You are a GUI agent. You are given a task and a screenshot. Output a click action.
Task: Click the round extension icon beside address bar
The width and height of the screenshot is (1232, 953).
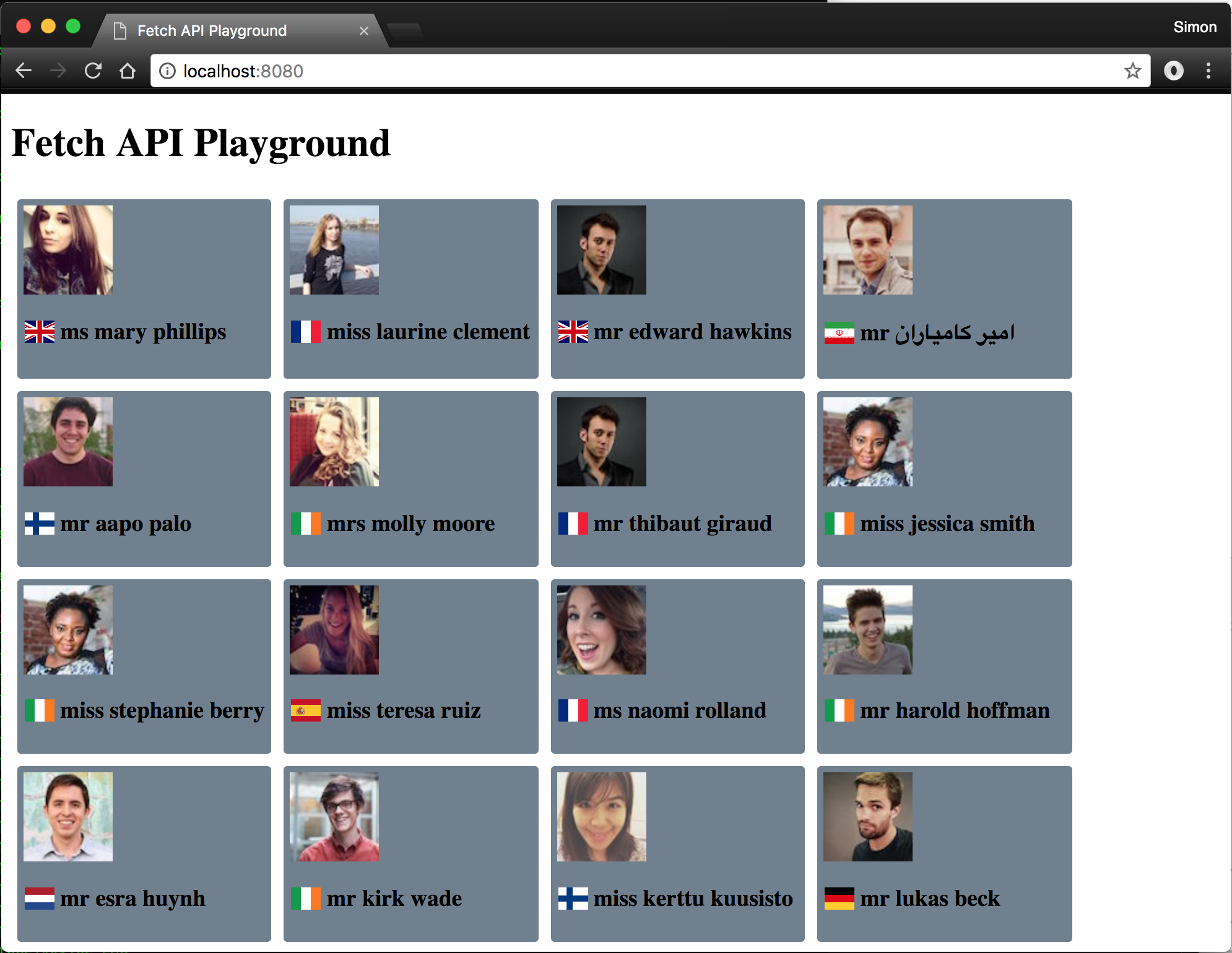coord(1173,71)
